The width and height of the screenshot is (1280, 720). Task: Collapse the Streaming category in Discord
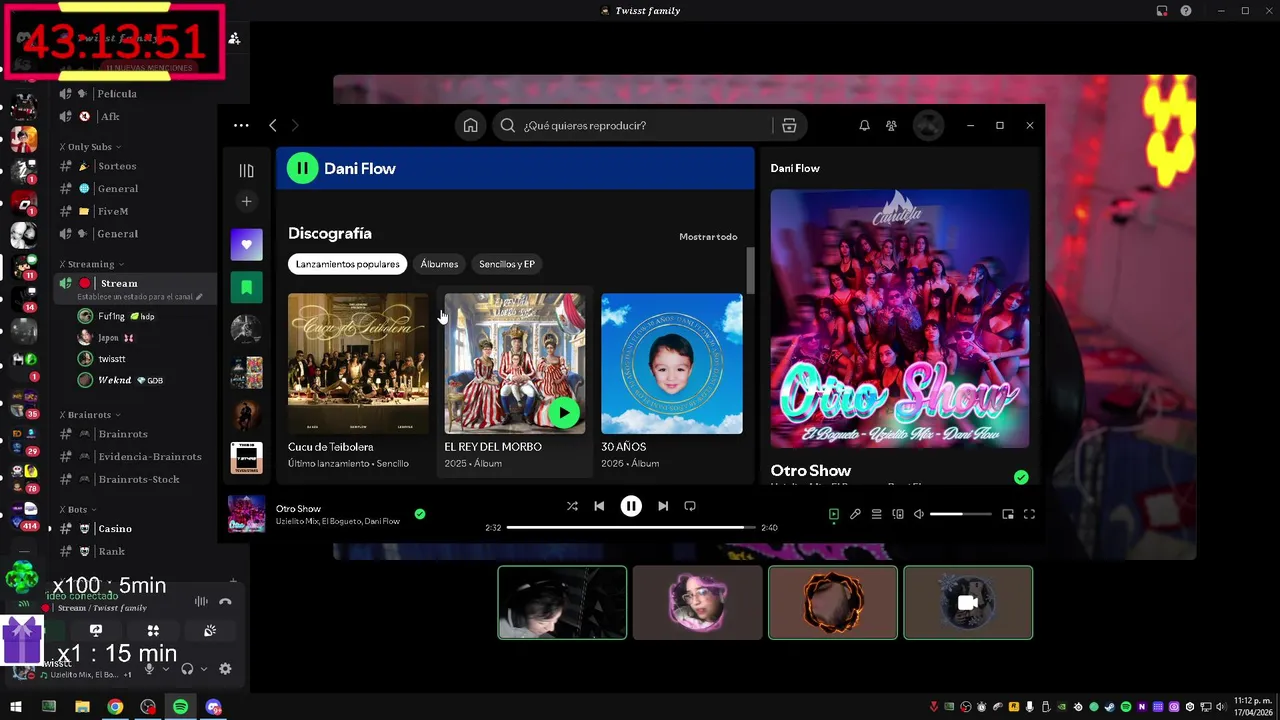[x=91, y=264]
